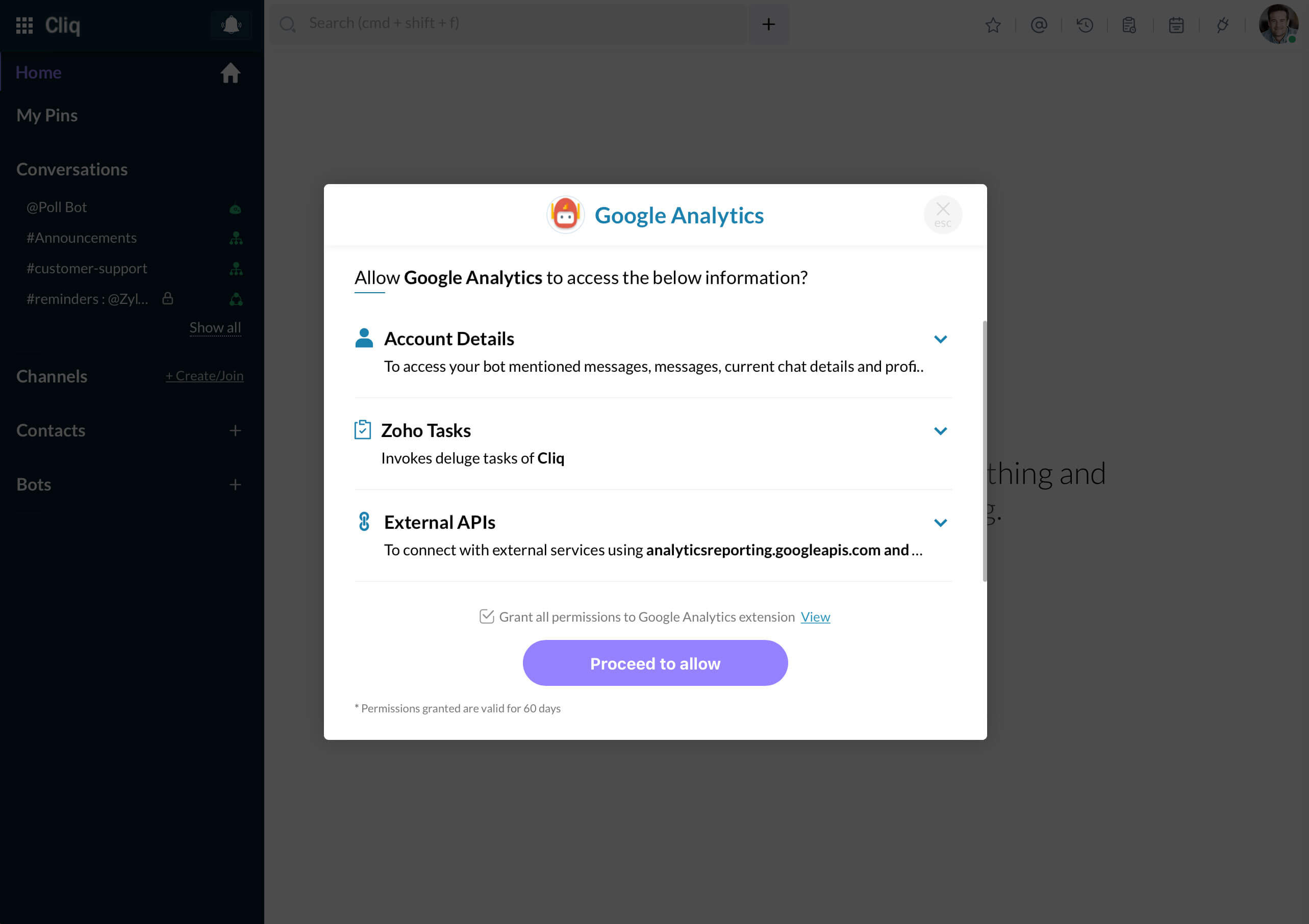Click 'Invokes deluge tasks of Cliq' text
The width and height of the screenshot is (1309, 924).
click(x=472, y=458)
